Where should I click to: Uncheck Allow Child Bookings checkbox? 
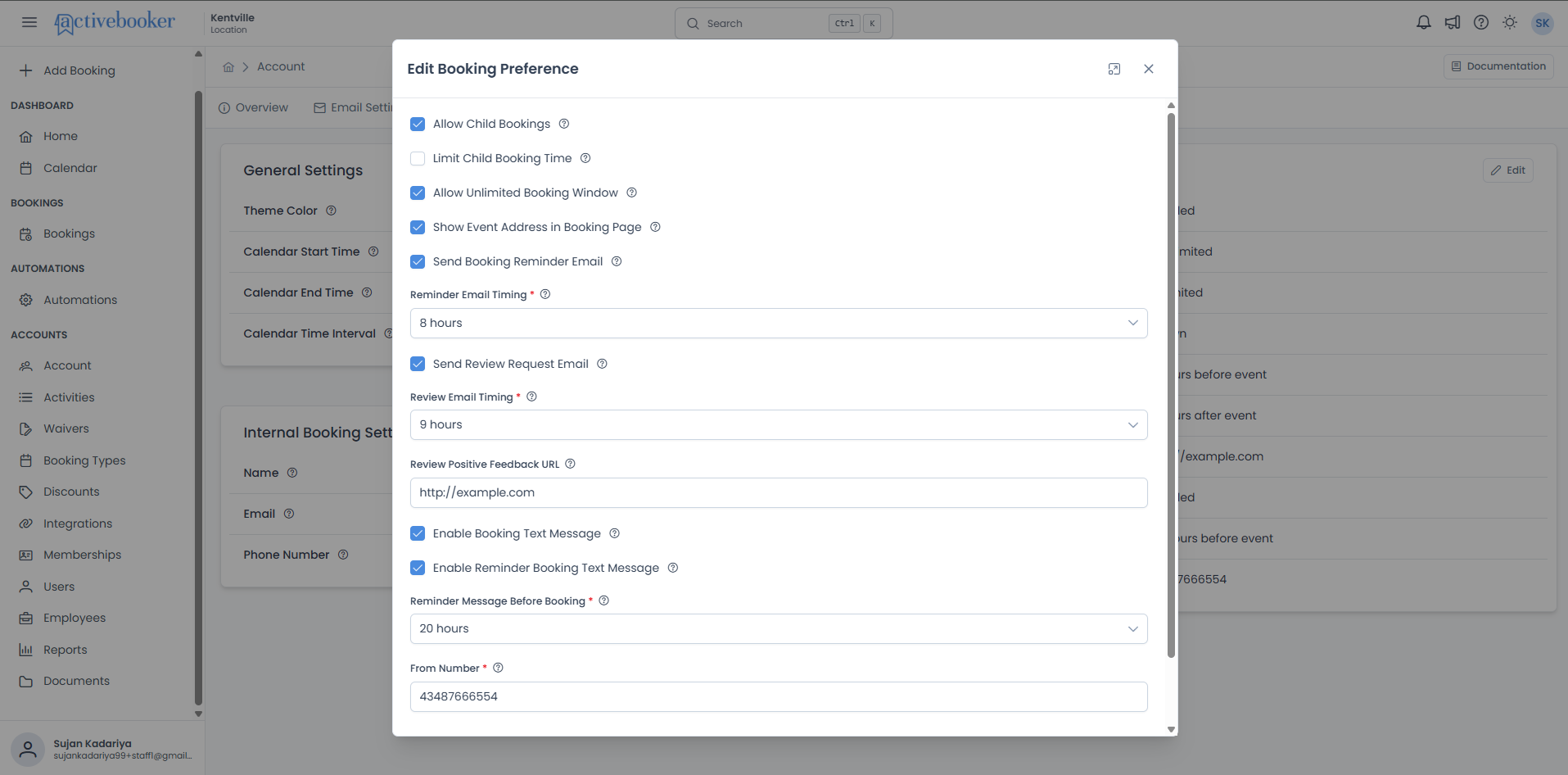418,124
